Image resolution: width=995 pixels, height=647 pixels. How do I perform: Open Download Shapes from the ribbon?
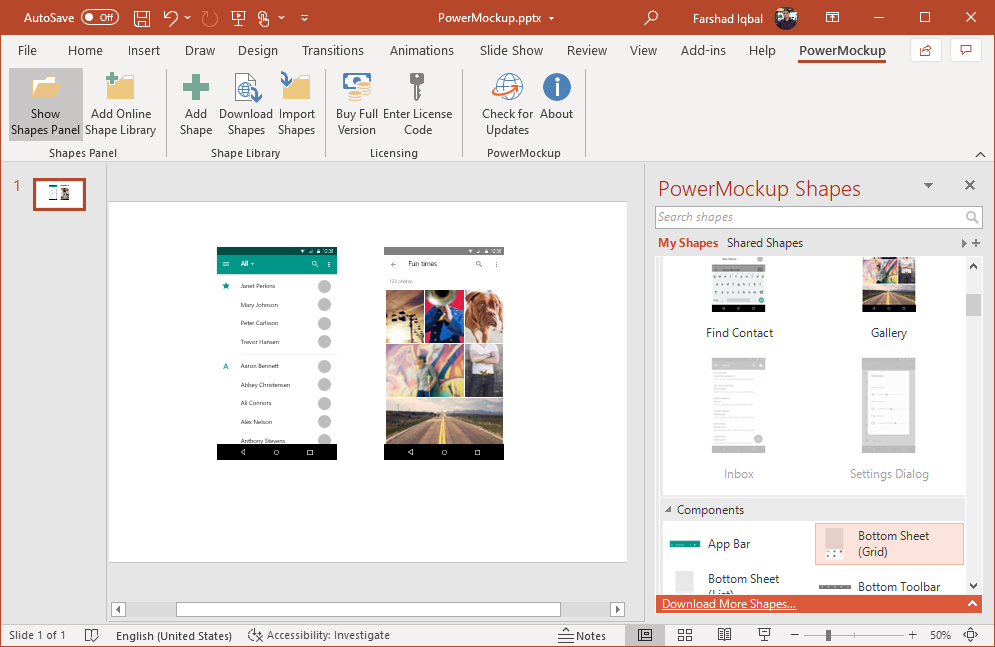246,104
